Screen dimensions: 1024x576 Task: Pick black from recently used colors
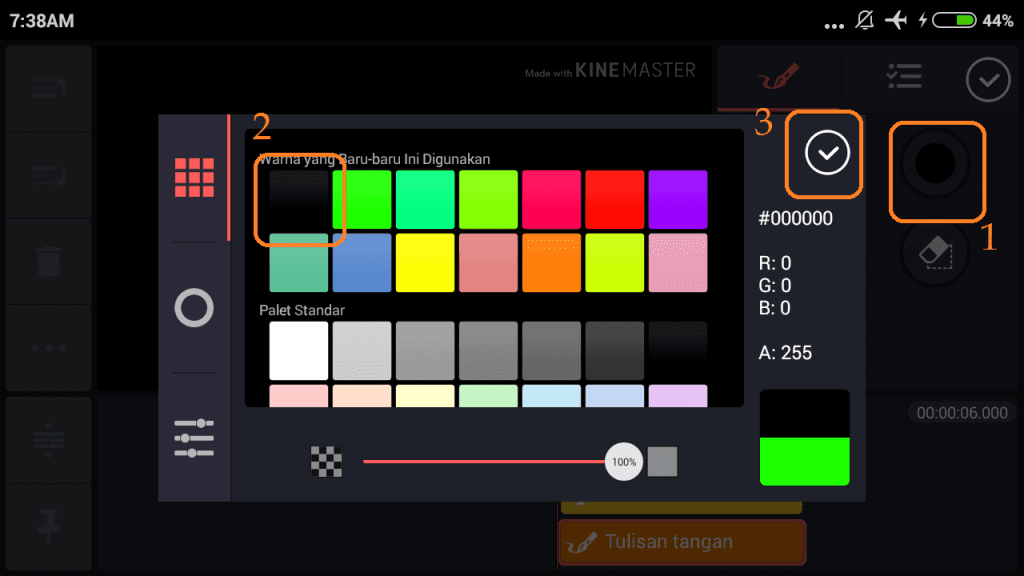coord(298,199)
